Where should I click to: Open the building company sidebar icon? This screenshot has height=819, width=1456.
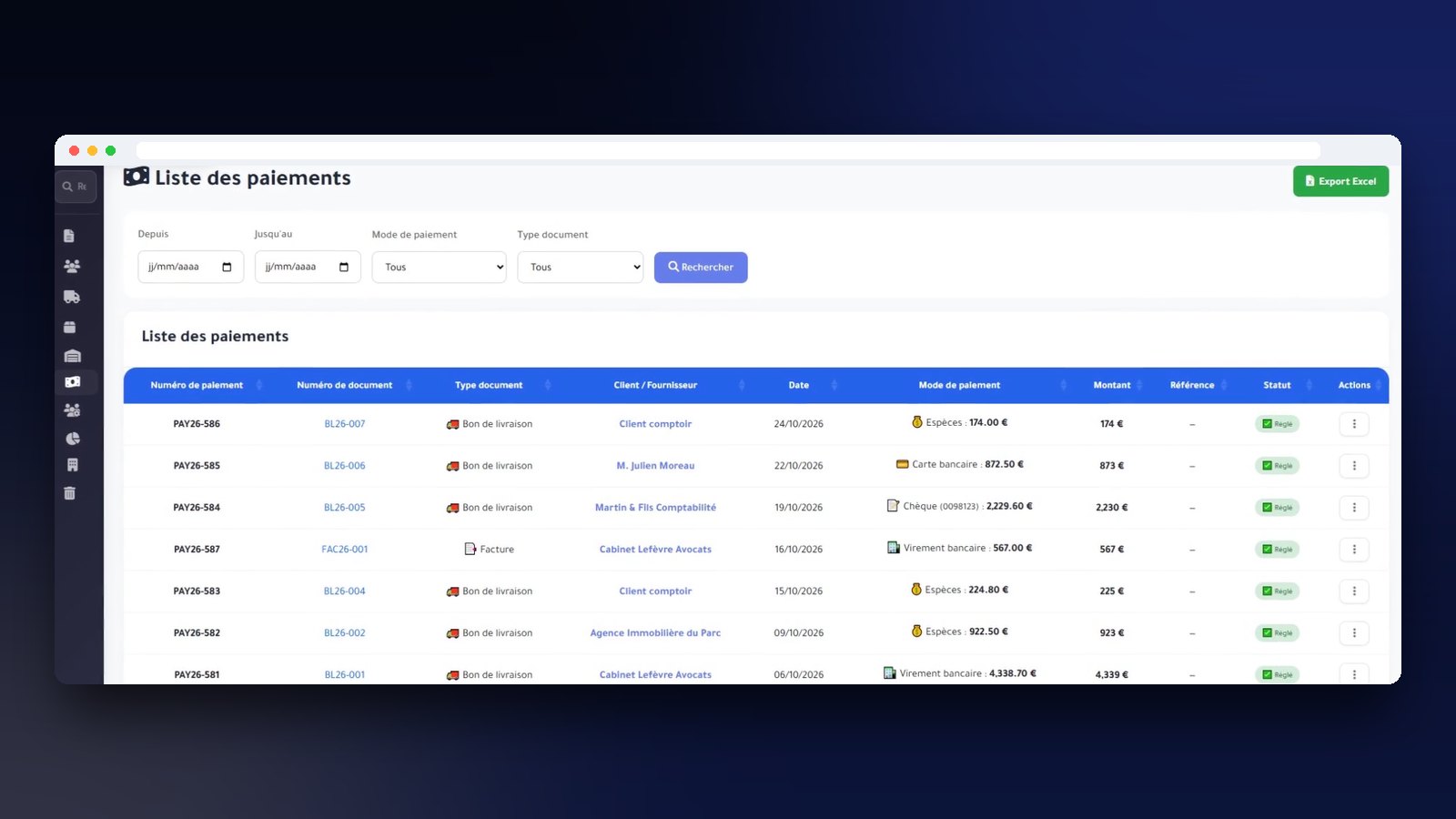[x=73, y=465]
